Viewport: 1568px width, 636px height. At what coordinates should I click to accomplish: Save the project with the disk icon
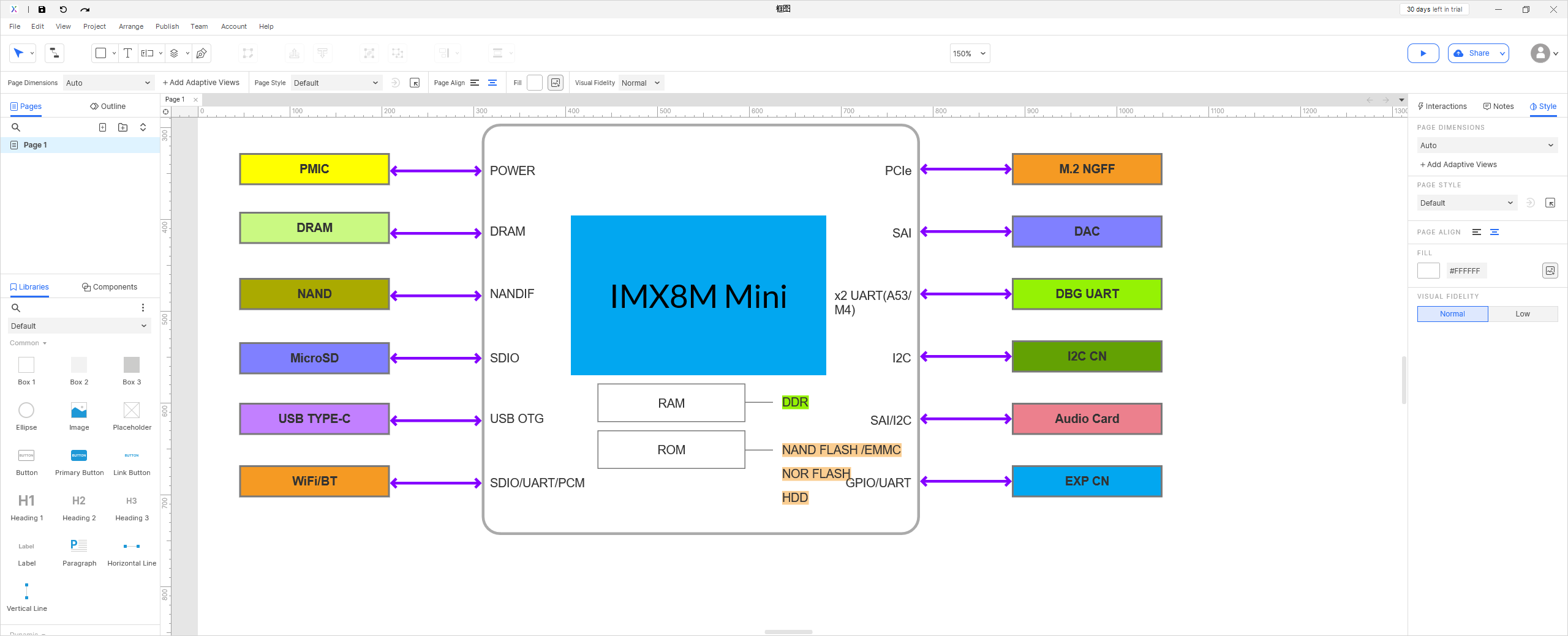click(42, 9)
